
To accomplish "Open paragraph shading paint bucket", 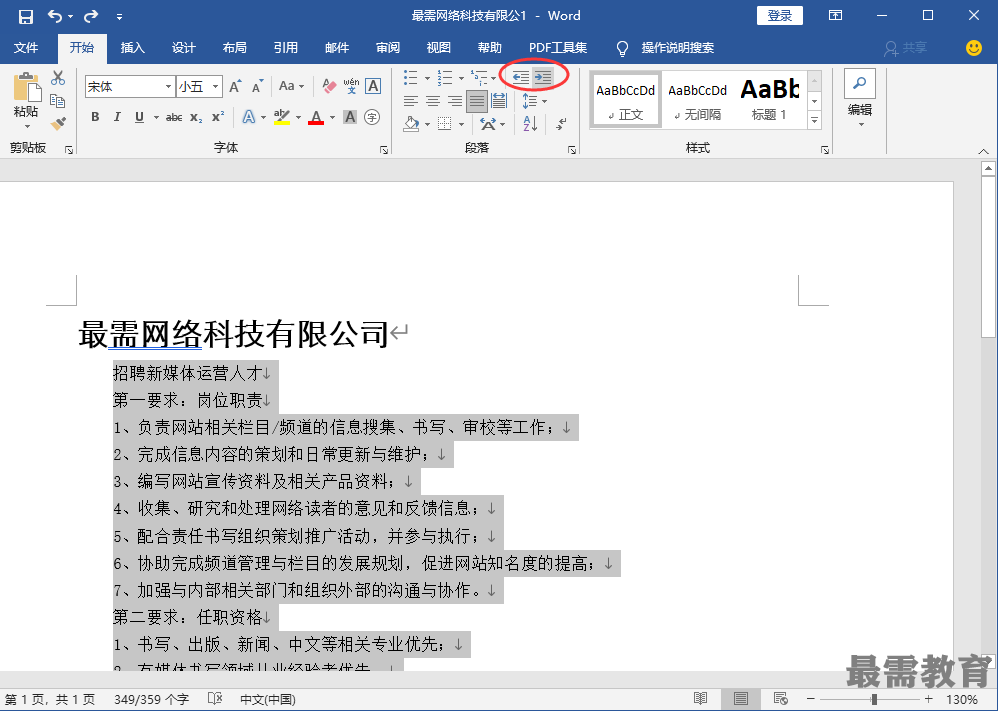I will point(411,123).
